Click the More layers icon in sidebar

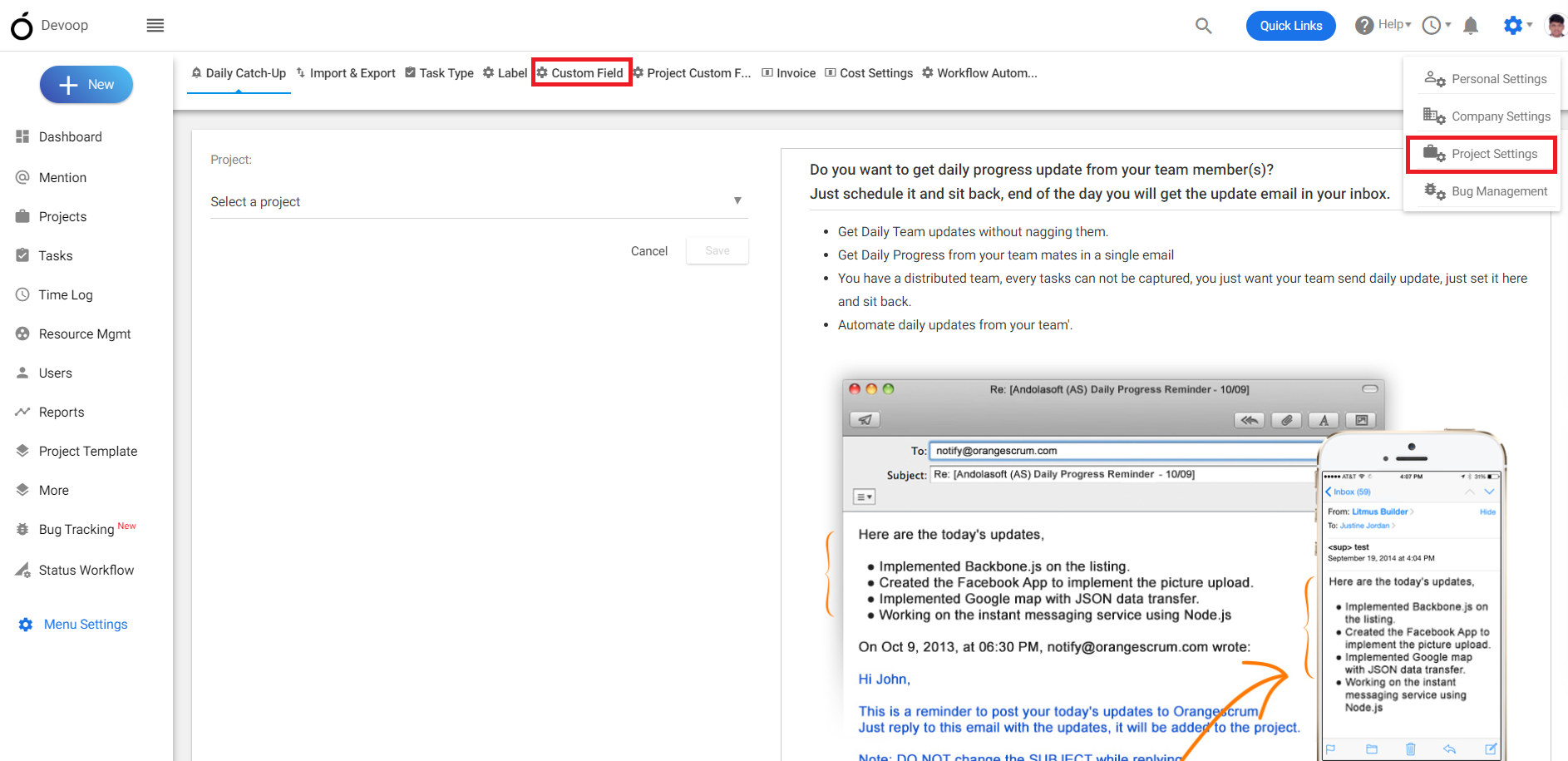(22, 490)
